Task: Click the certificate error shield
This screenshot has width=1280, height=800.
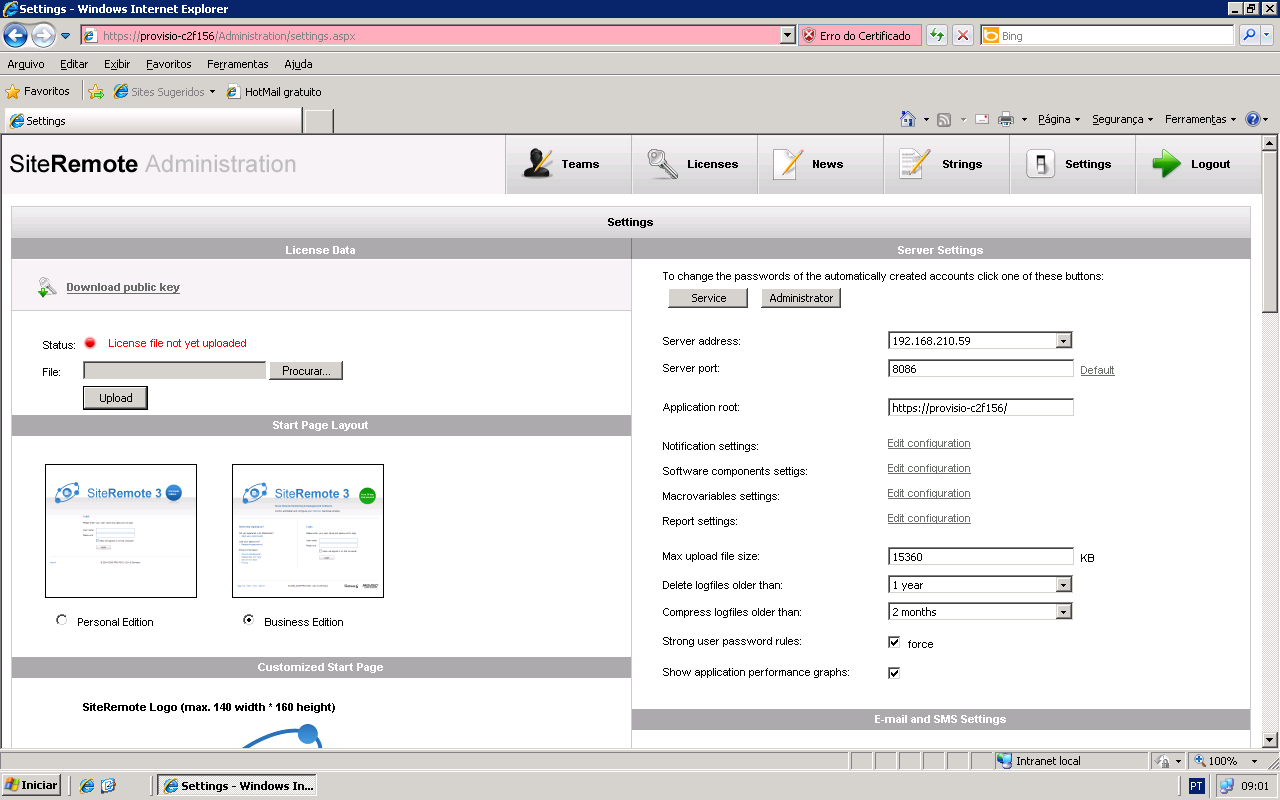Action: click(x=808, y=36)
